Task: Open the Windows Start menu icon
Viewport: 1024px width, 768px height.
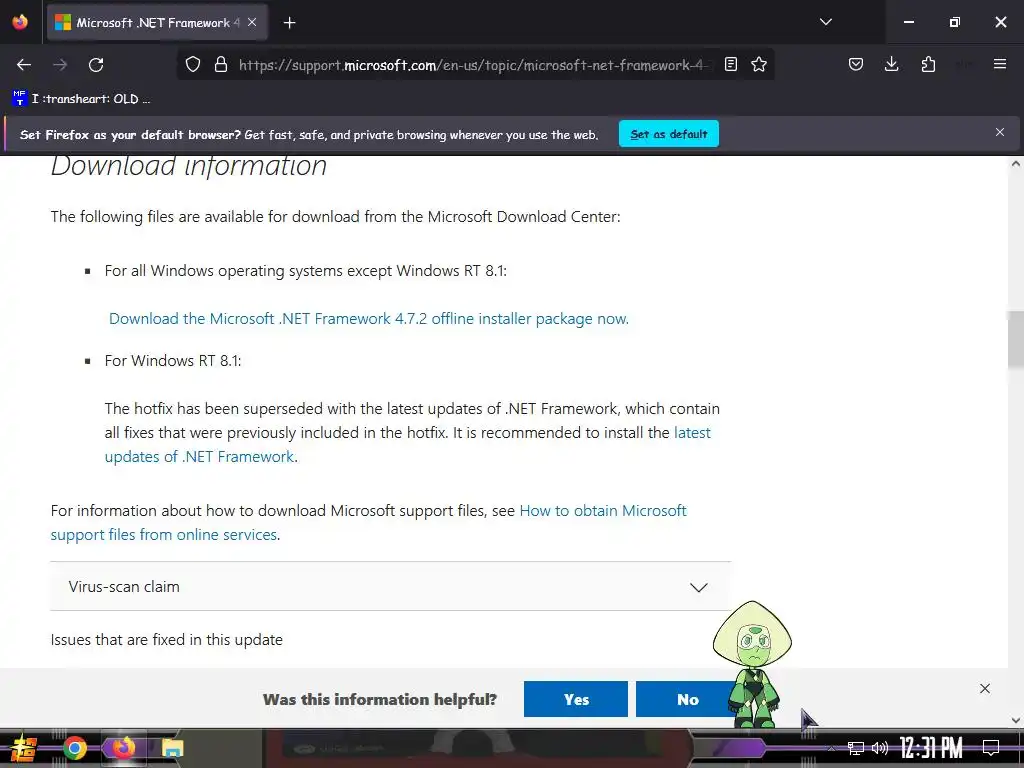Action: (24, 748)
